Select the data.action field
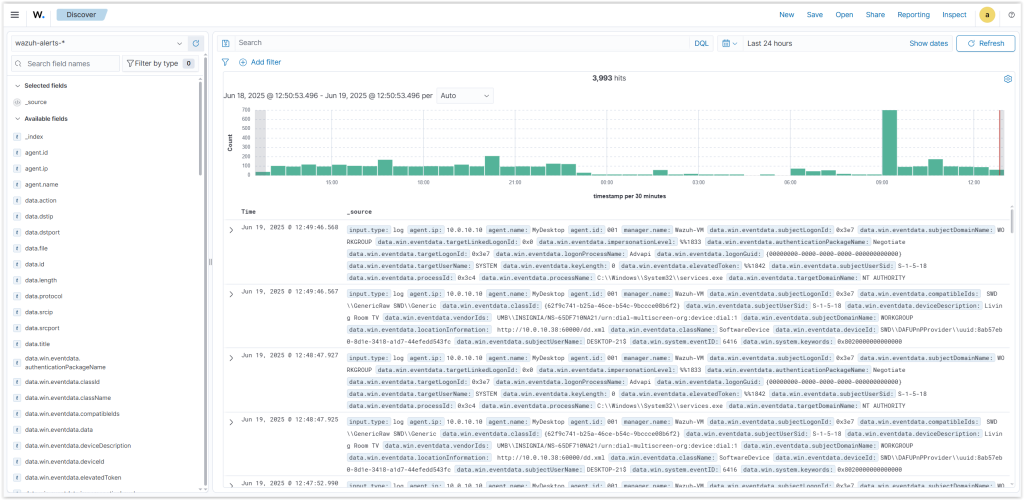This screenshot has height=500, width=1024. coord(40,200)
